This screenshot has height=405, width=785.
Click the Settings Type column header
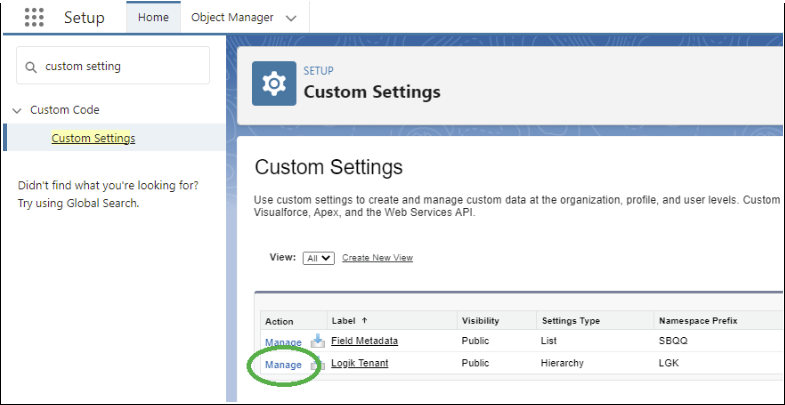pyautogui.click(x=571, y=320)
